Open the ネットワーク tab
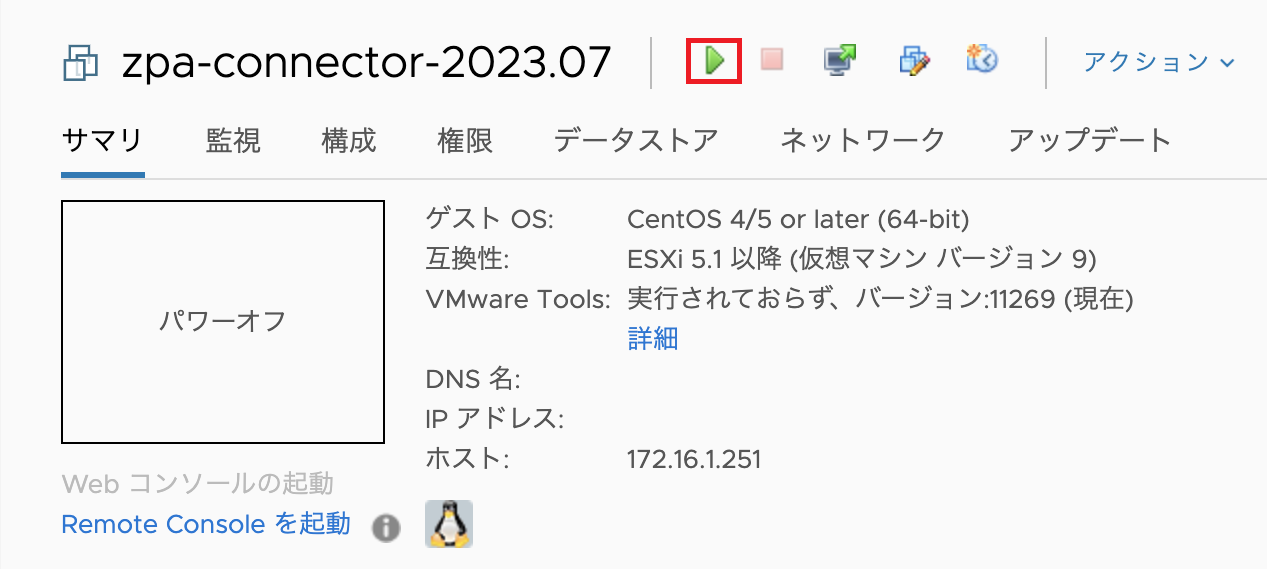 [x=863, y=140]
